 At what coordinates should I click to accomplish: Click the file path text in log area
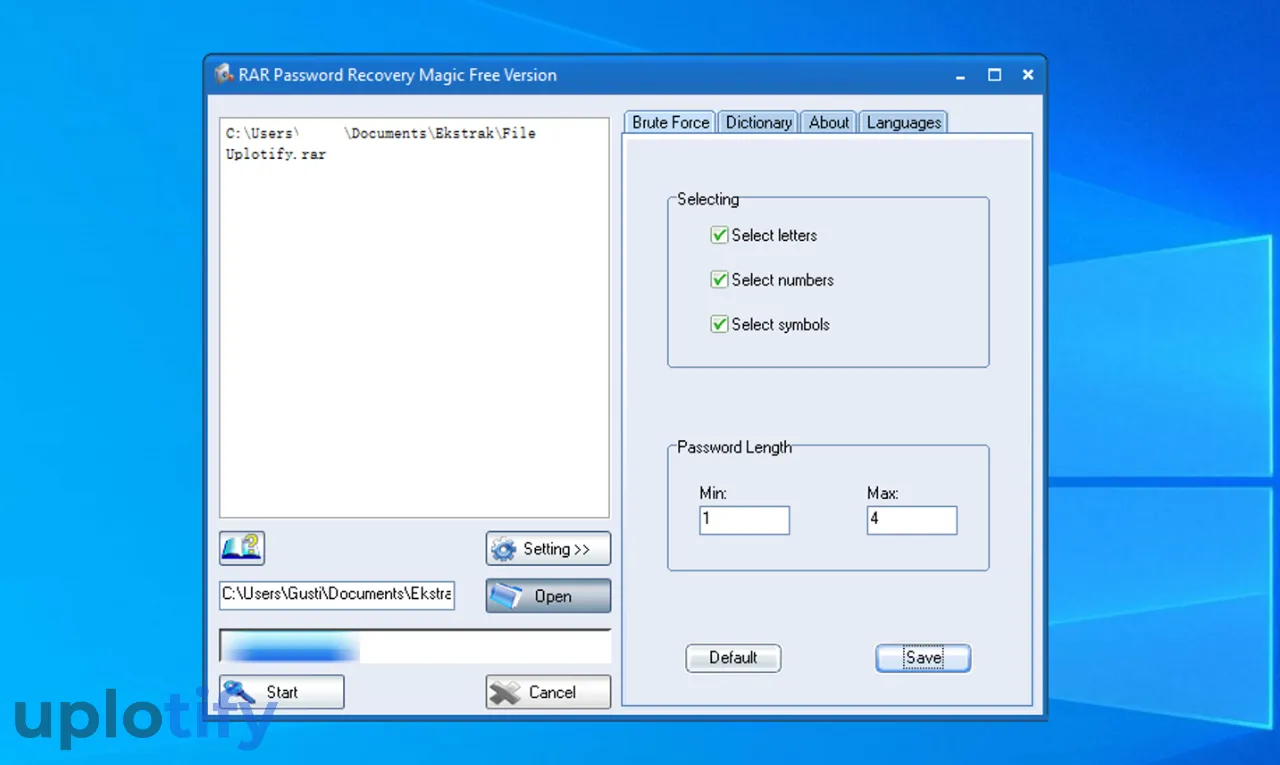coord(381,144)
